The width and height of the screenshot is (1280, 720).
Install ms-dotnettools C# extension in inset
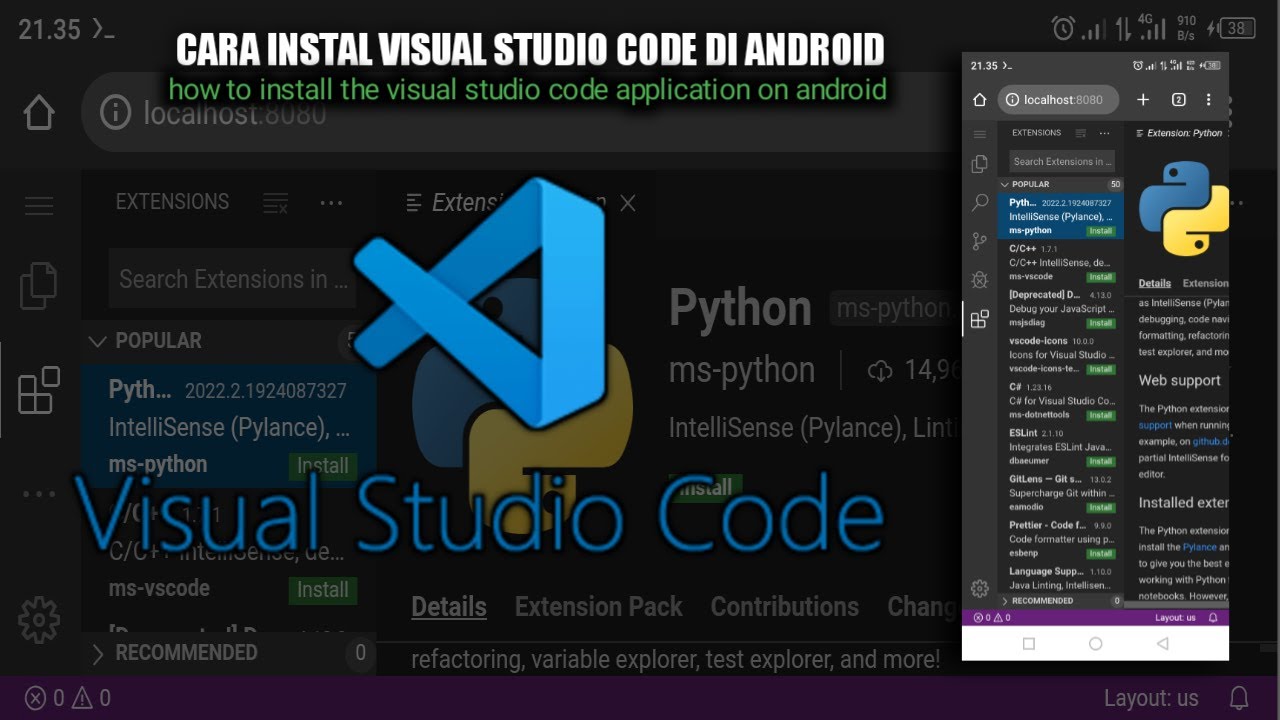tap(1101, 415)
